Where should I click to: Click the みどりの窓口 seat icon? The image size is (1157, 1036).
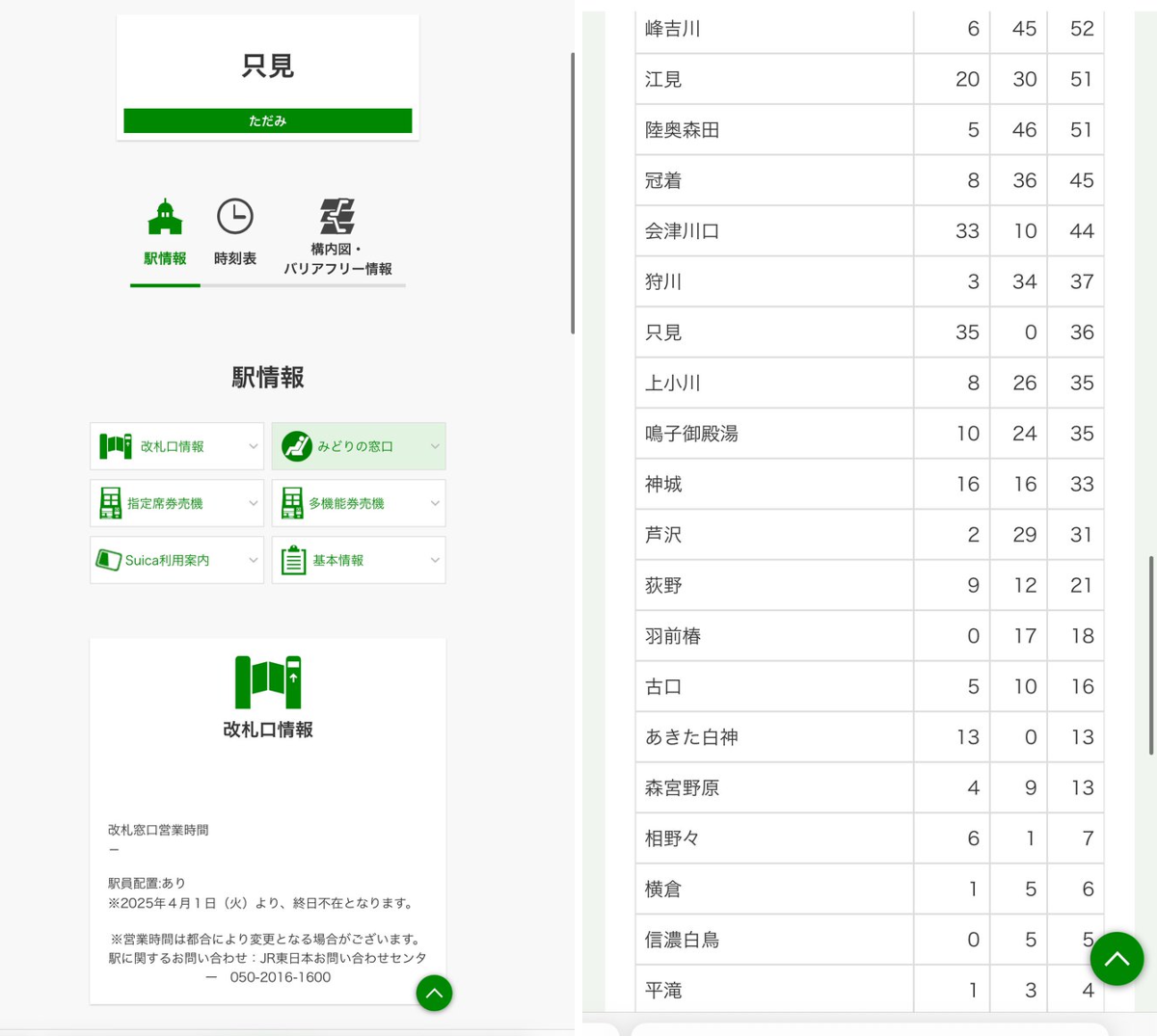[x=297, y=446]
